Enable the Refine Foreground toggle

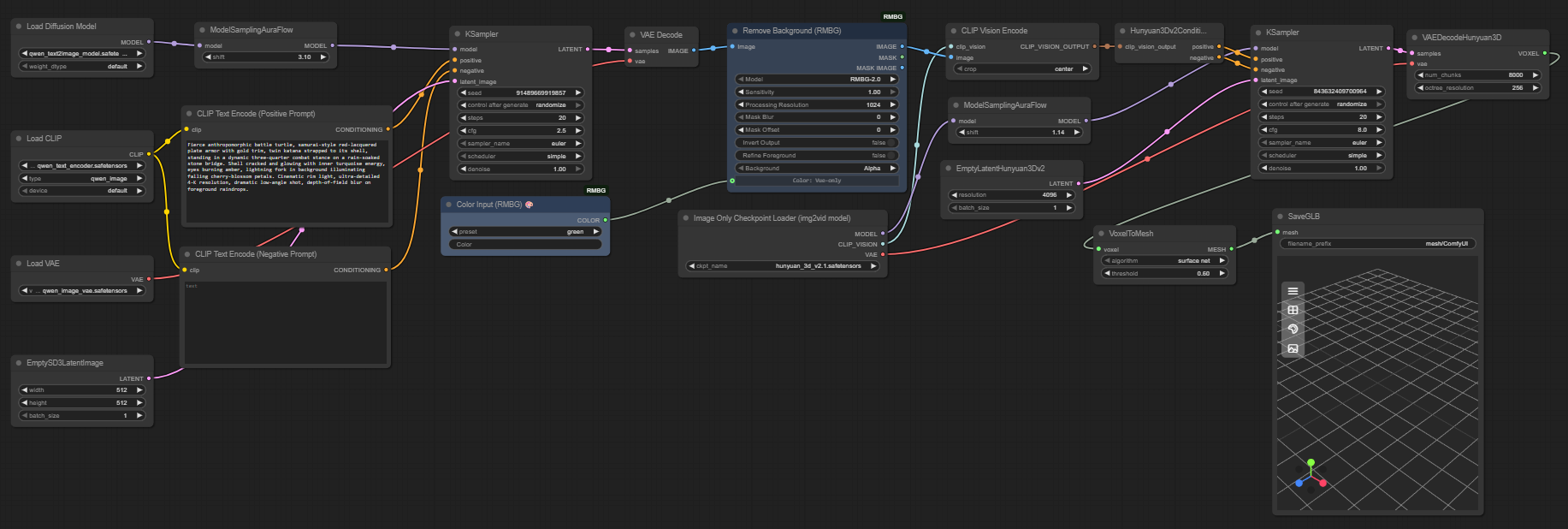891,156
